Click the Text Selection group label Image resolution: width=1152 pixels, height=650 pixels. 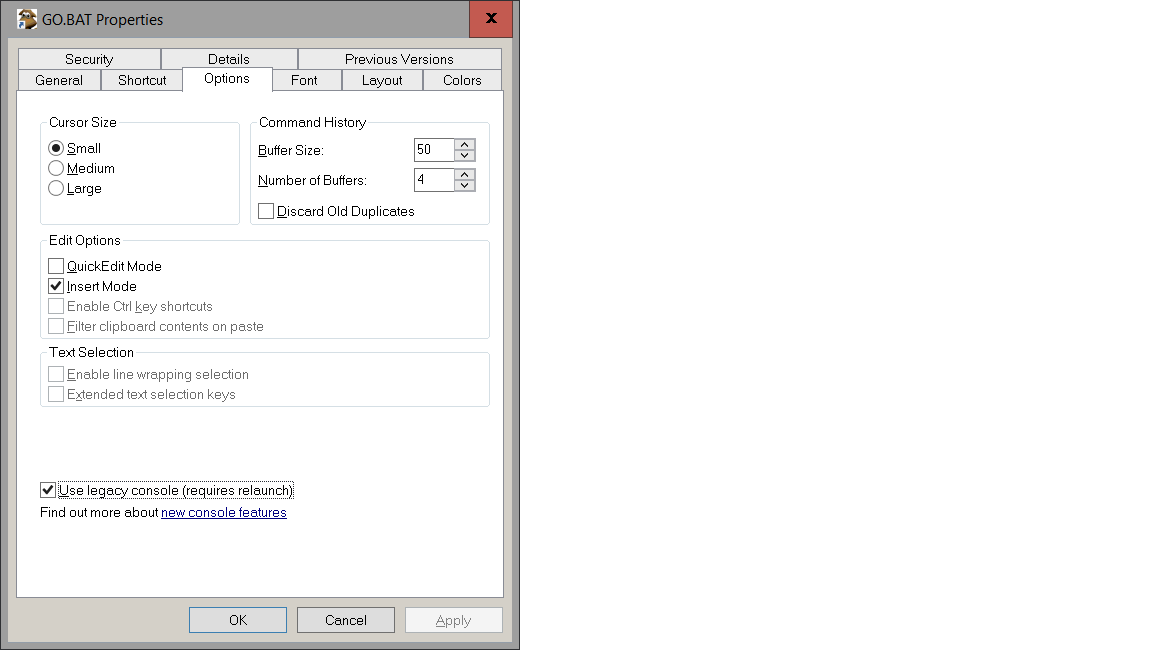click(91, 353)
